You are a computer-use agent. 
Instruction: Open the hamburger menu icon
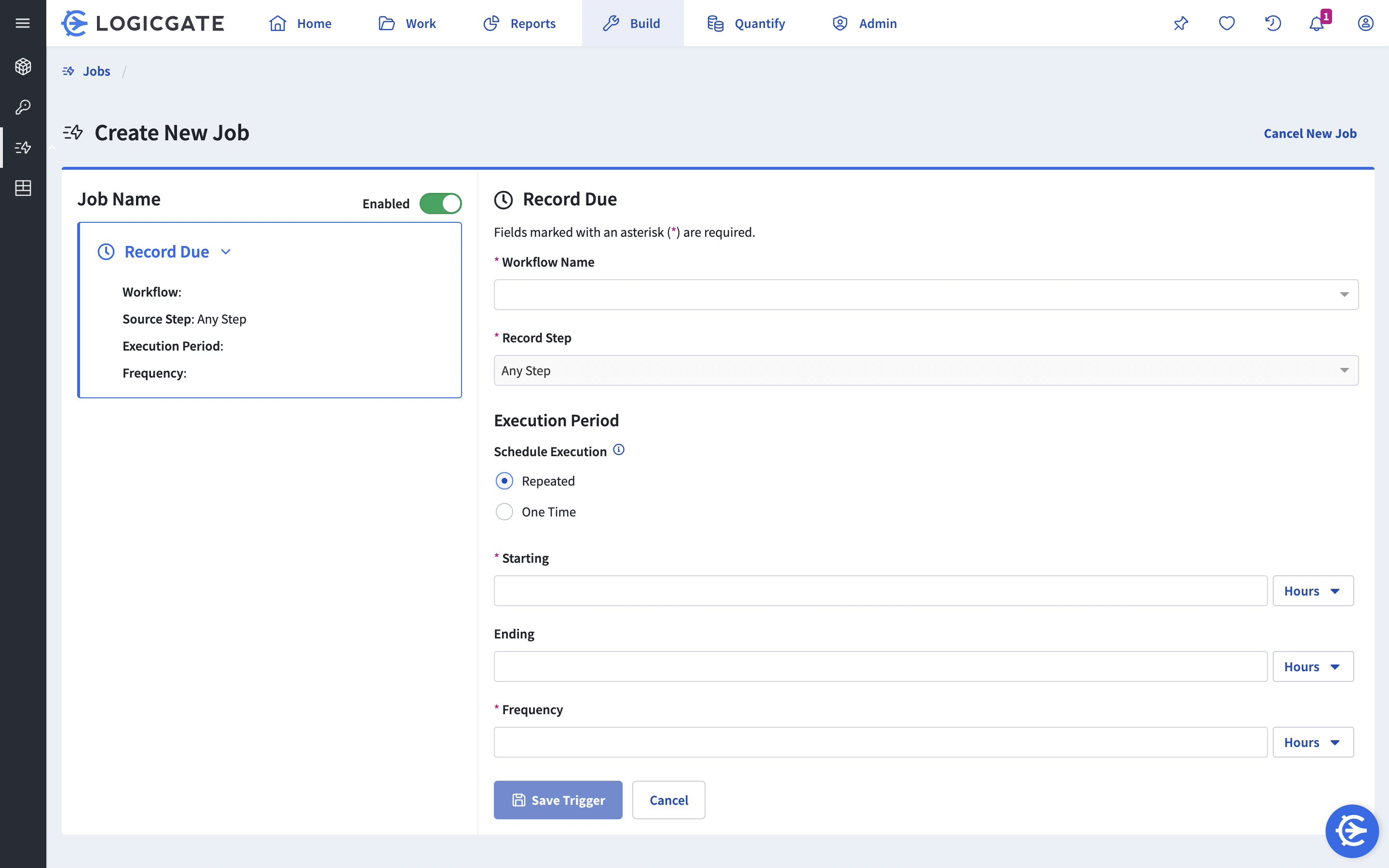pos(22,23)
